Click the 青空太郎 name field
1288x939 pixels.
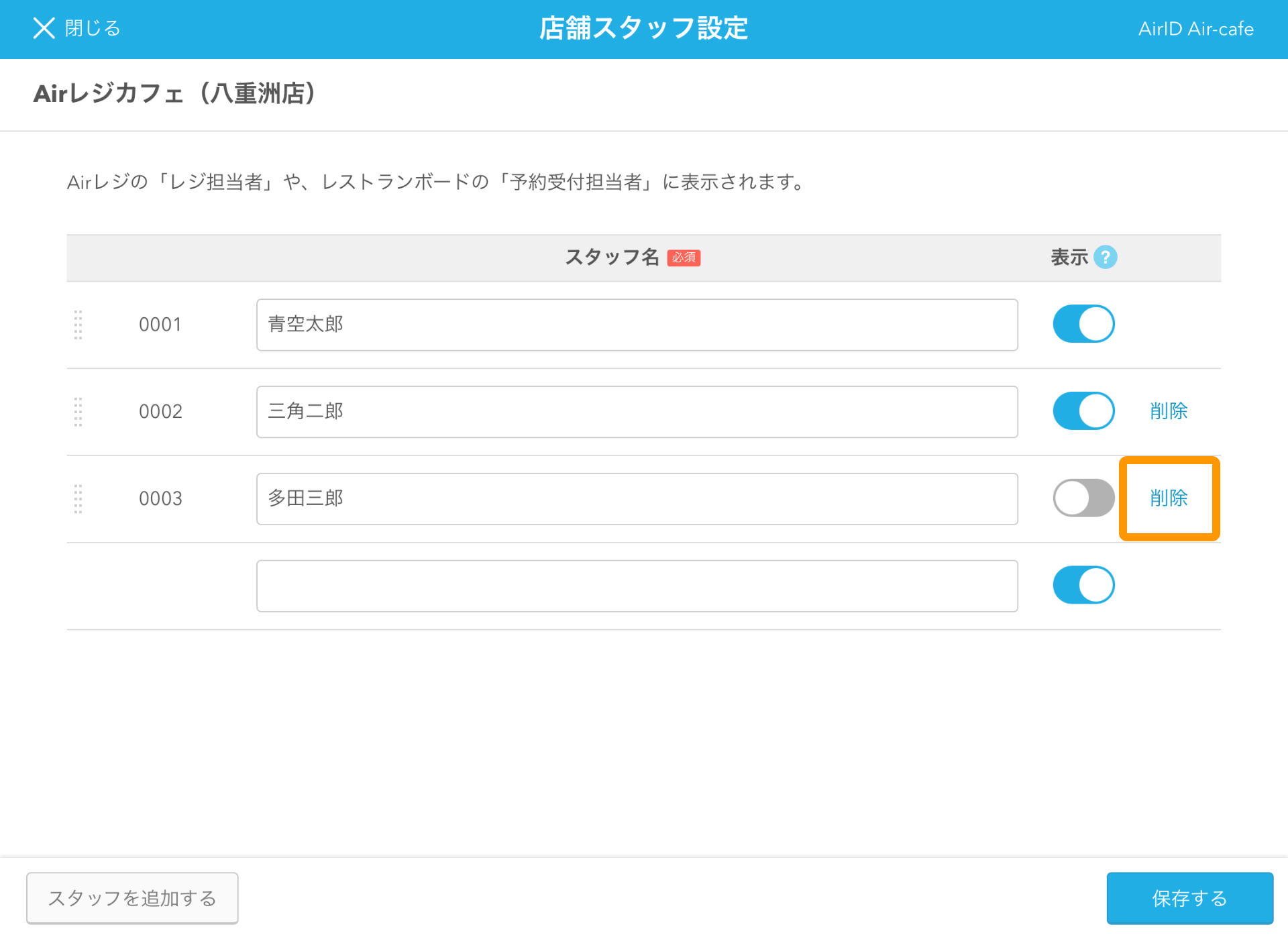coord(637,325)
